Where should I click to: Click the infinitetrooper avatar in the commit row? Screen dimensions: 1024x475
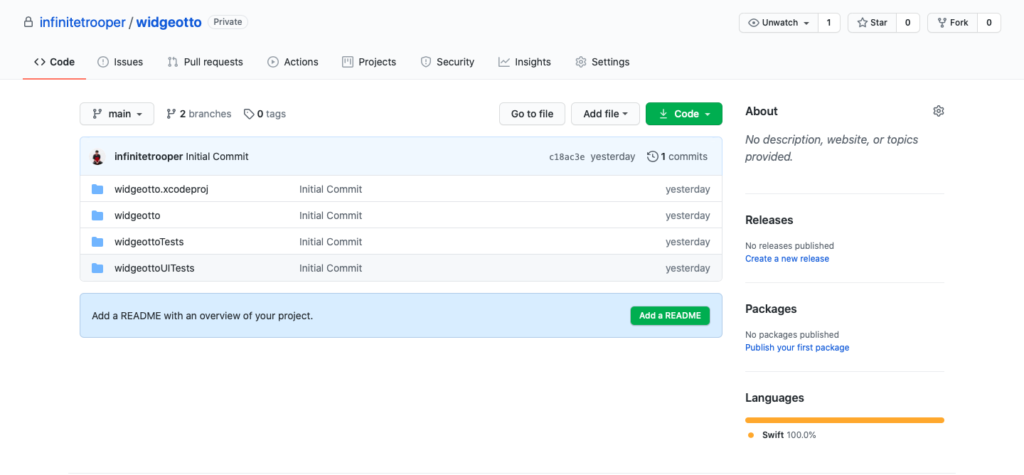(97, 157)
